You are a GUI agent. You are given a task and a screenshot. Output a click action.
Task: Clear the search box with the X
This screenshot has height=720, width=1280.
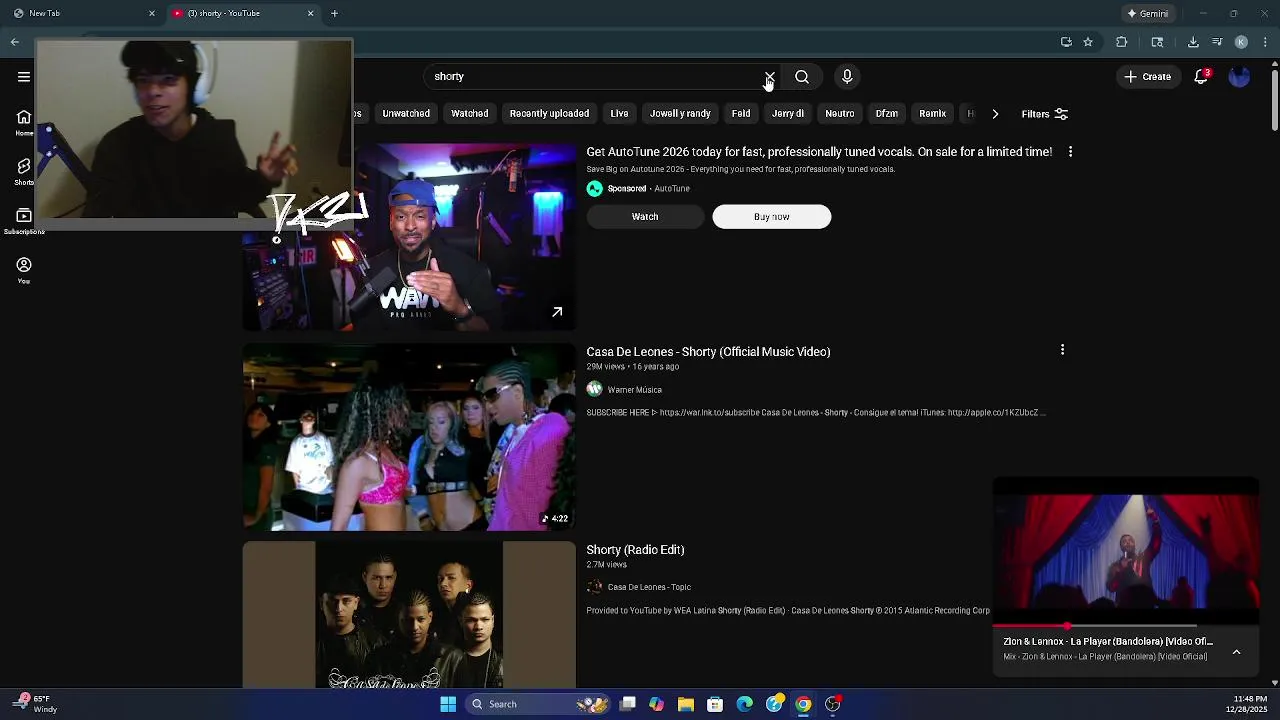pyautogui.click(x=770, y=77)
